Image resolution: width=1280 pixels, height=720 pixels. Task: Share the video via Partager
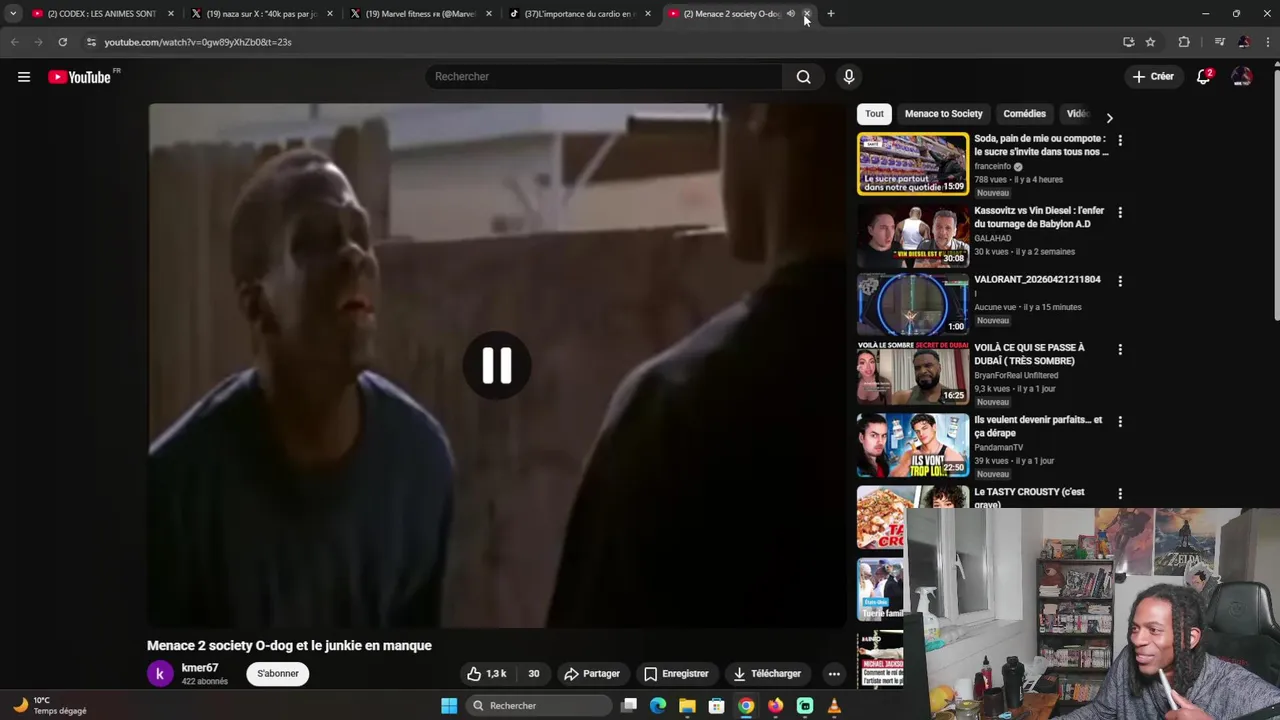point(592,674)
